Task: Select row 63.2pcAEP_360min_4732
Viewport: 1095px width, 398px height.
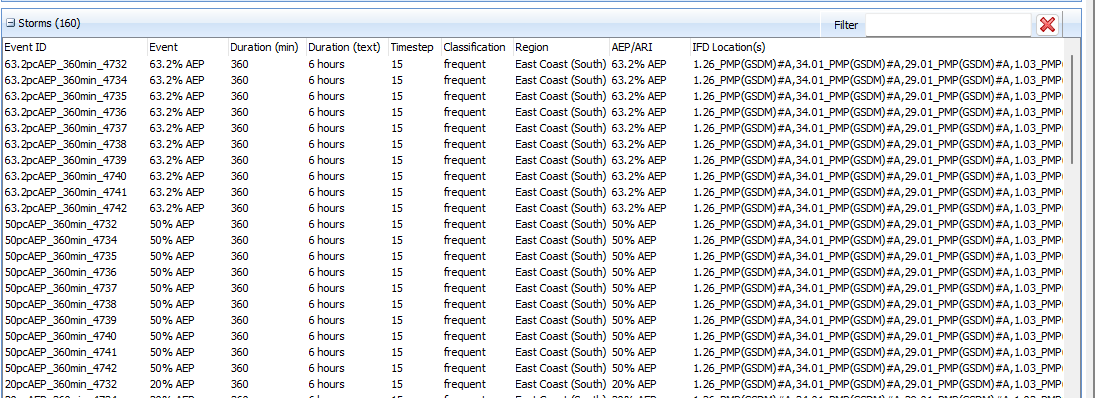Action: [533, 64]
